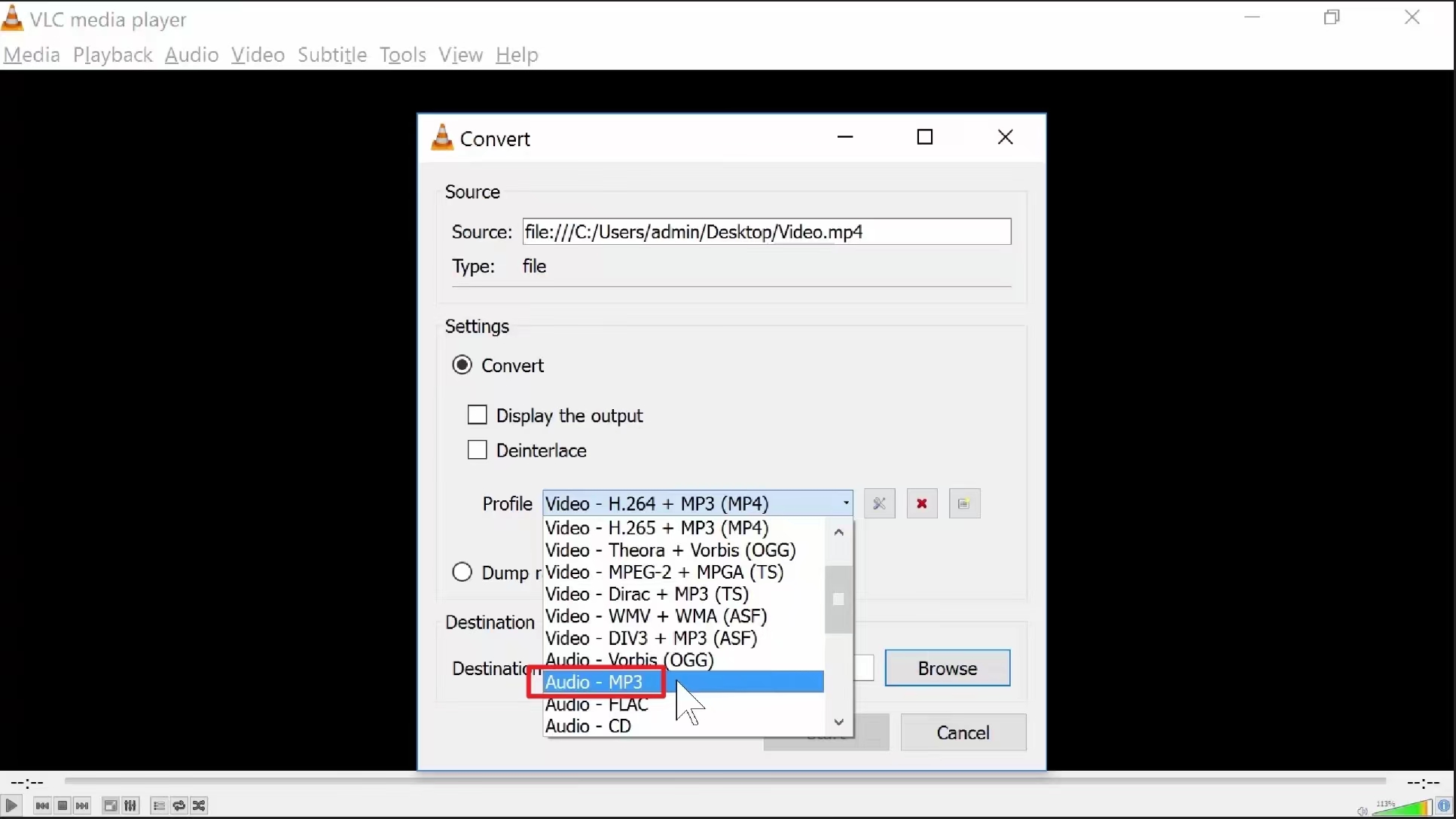Collapse the Profile dropdown arrow
The image size is (1456, 819).
point(846,503)
